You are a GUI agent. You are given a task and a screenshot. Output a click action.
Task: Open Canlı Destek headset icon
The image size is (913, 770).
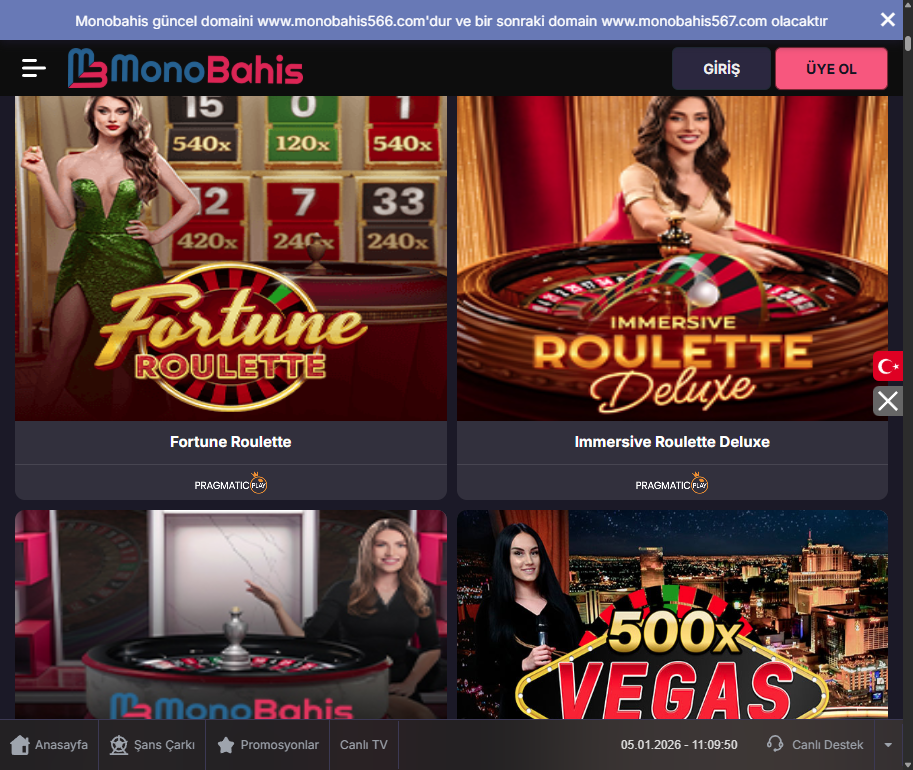click(774, 744)
